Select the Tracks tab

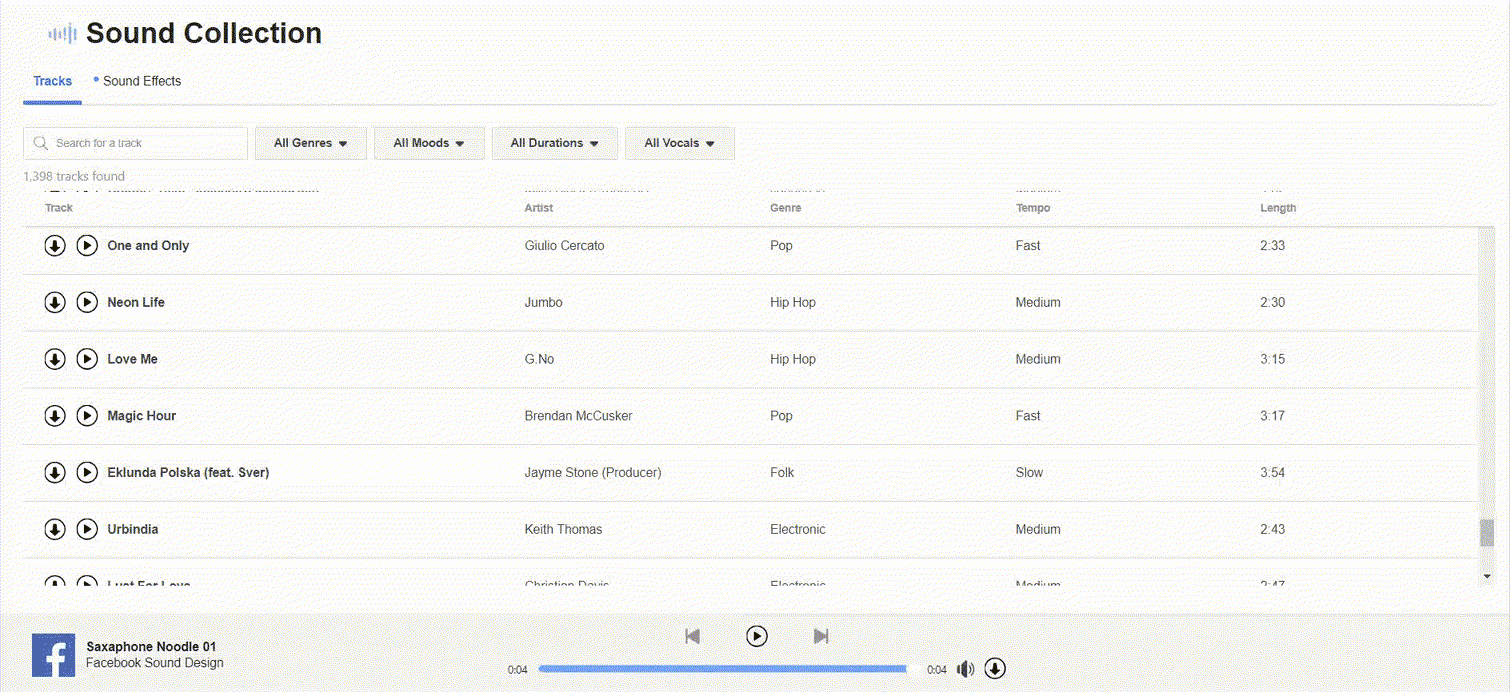coord(52,81)
